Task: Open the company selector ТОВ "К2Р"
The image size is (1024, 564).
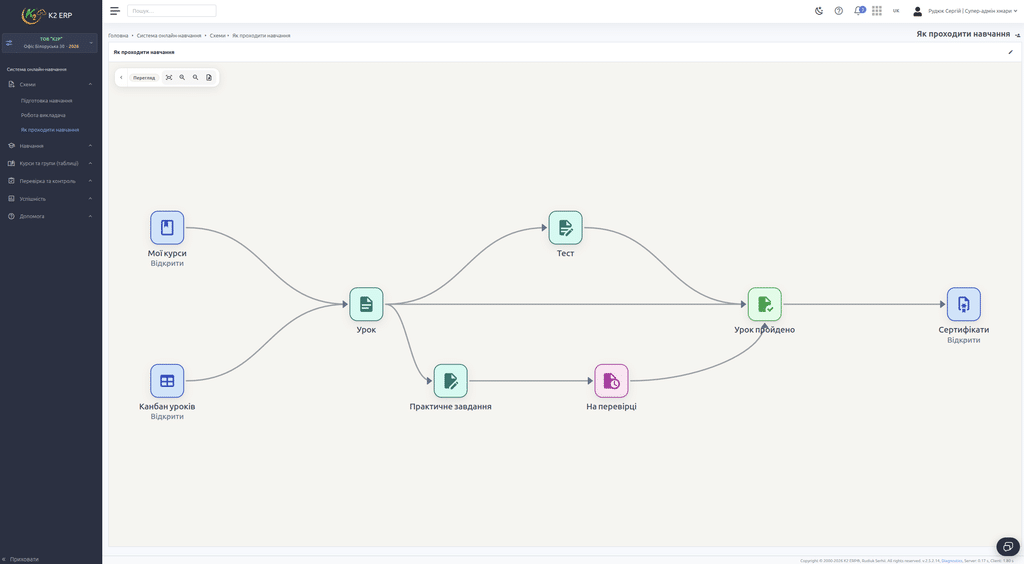Action: point(51,42)
